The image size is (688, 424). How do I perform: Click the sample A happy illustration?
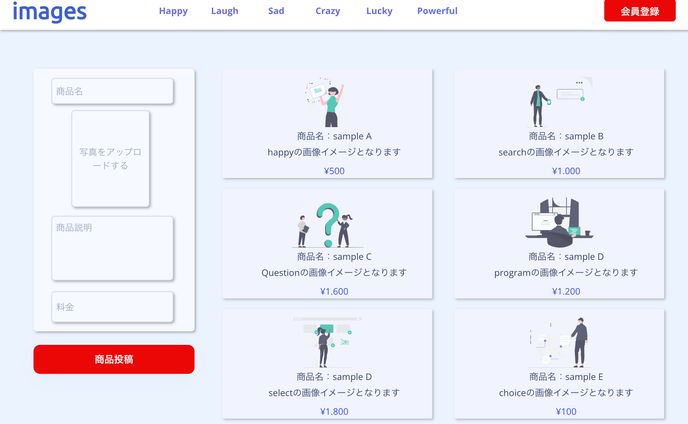pyautogui.click(x=327, y=101)
